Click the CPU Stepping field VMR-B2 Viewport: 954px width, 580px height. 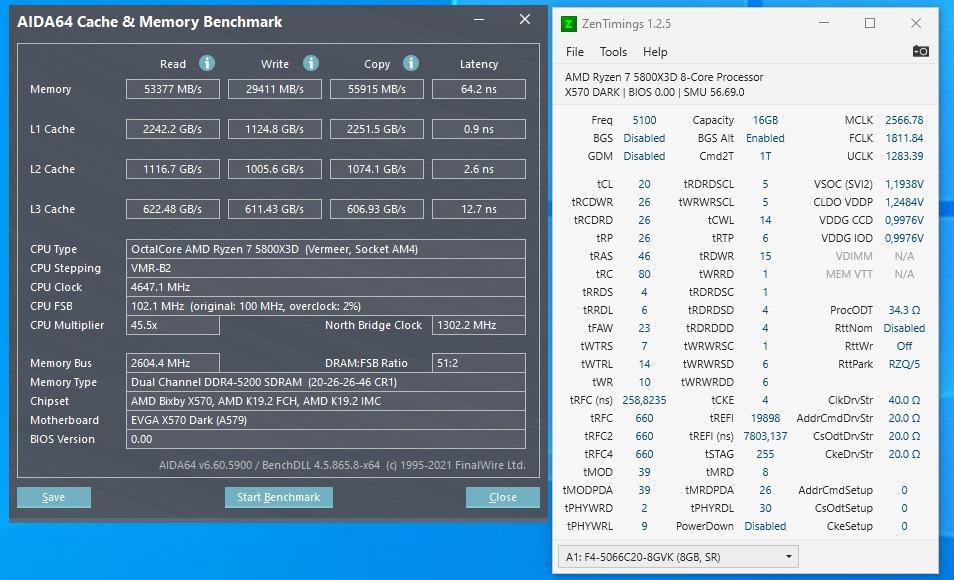point(326,268)
